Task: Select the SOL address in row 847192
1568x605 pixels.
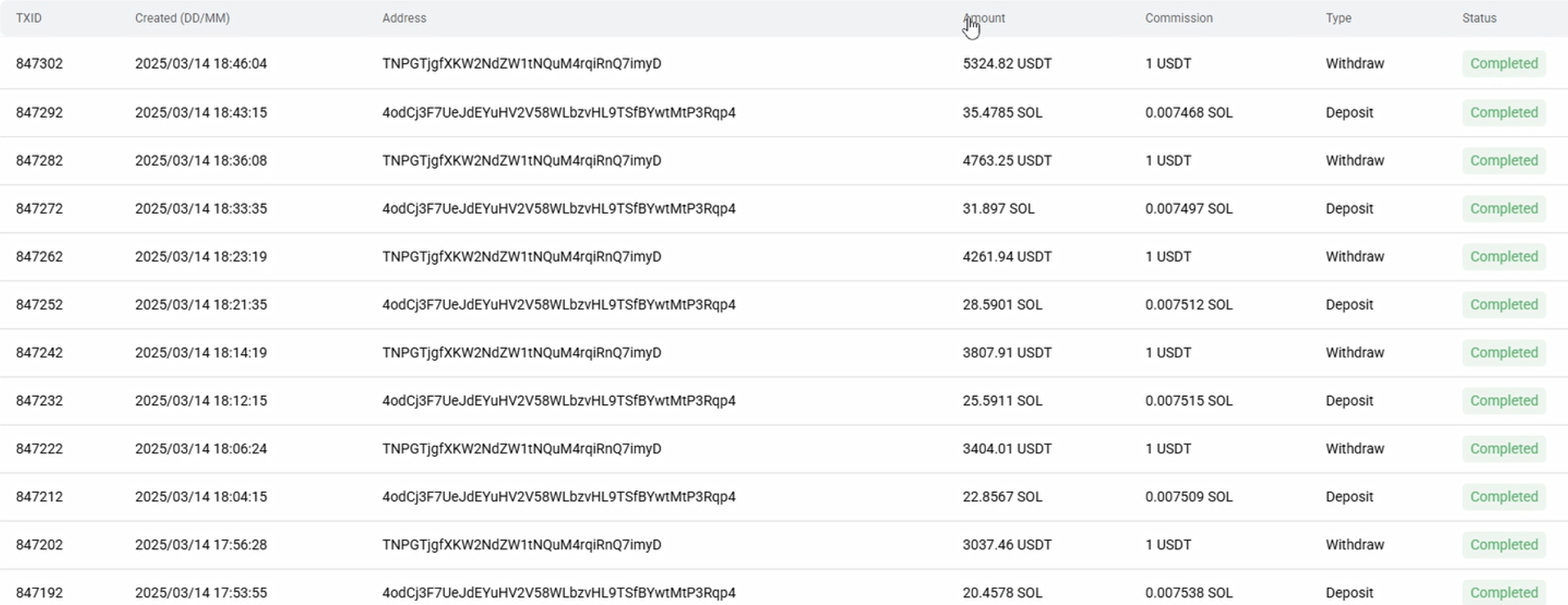Action: click(x=559, y=593)
